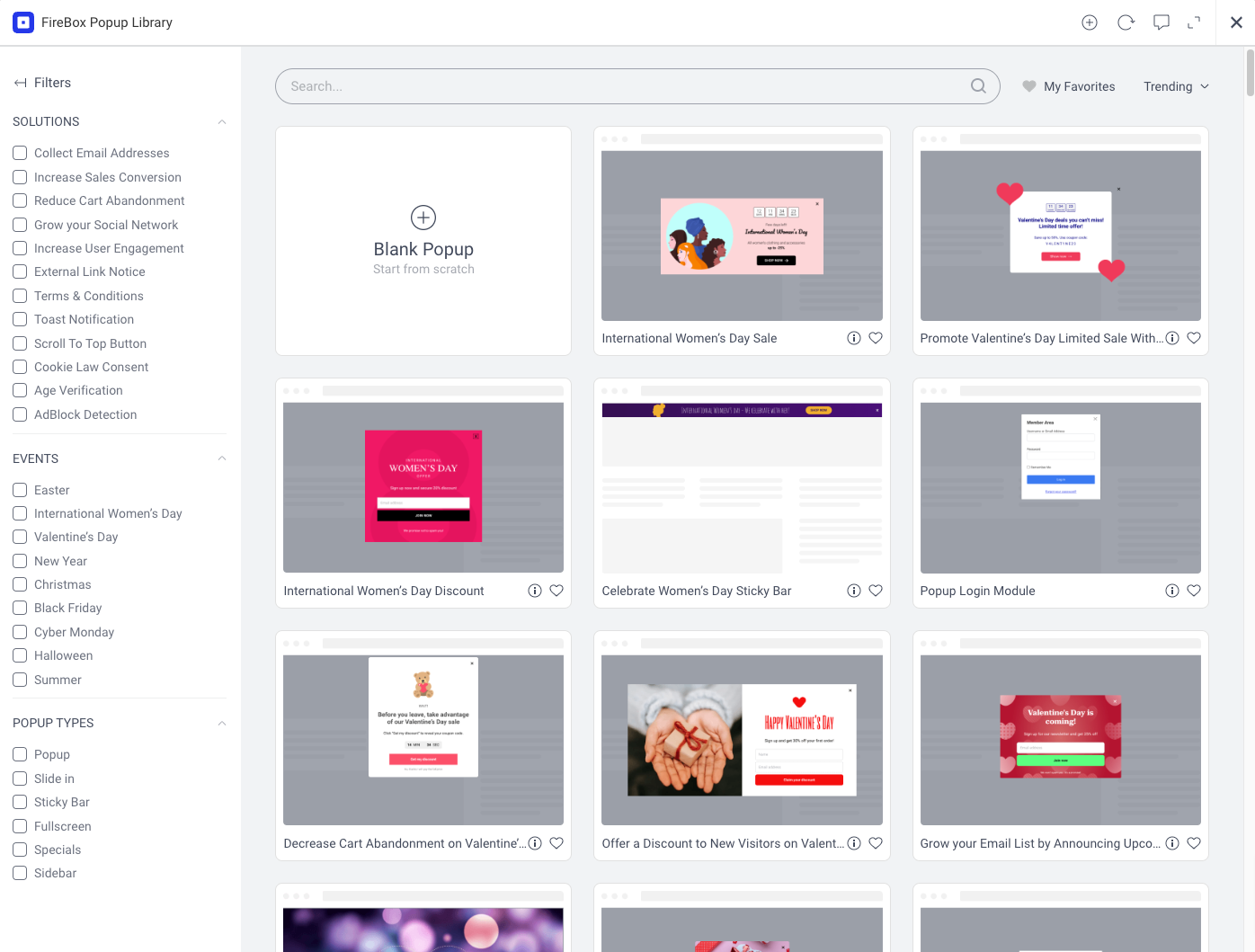Favorite the Popup Login Module template
Viewport: 1255px width, 952px height.
click(1194, 591)
